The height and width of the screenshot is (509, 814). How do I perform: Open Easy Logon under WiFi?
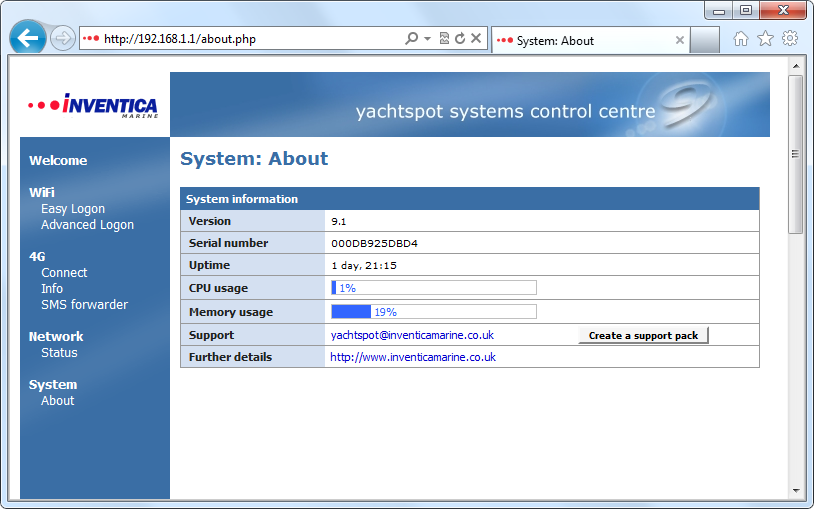[73, 209]
